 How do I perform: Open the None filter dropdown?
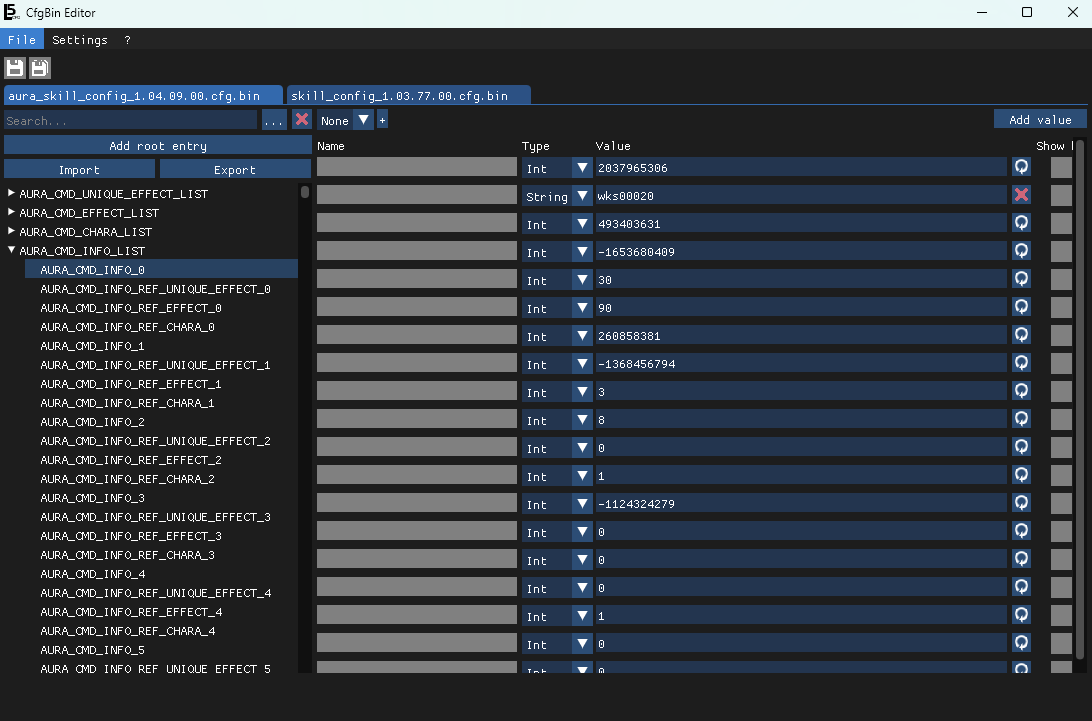(364, 120)
